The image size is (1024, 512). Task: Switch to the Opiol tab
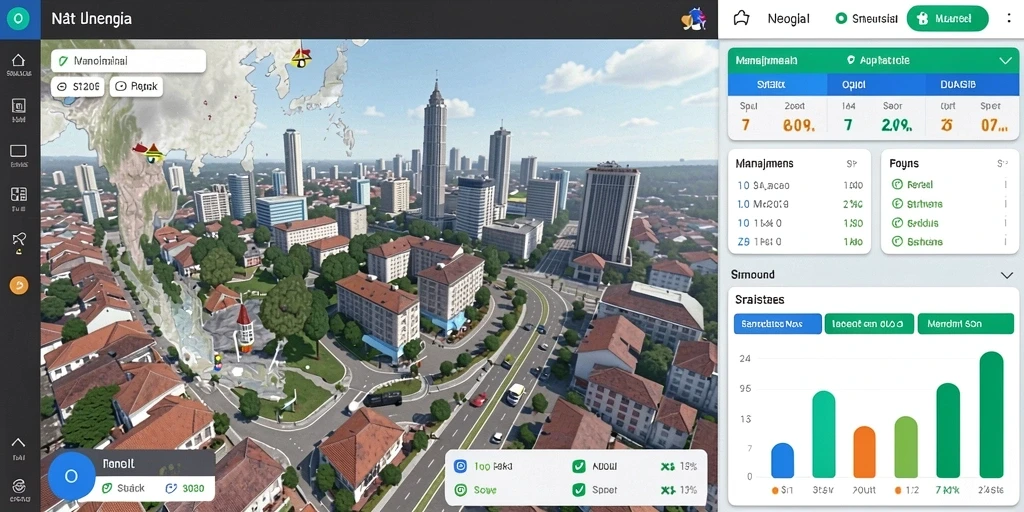pos(854,84)
